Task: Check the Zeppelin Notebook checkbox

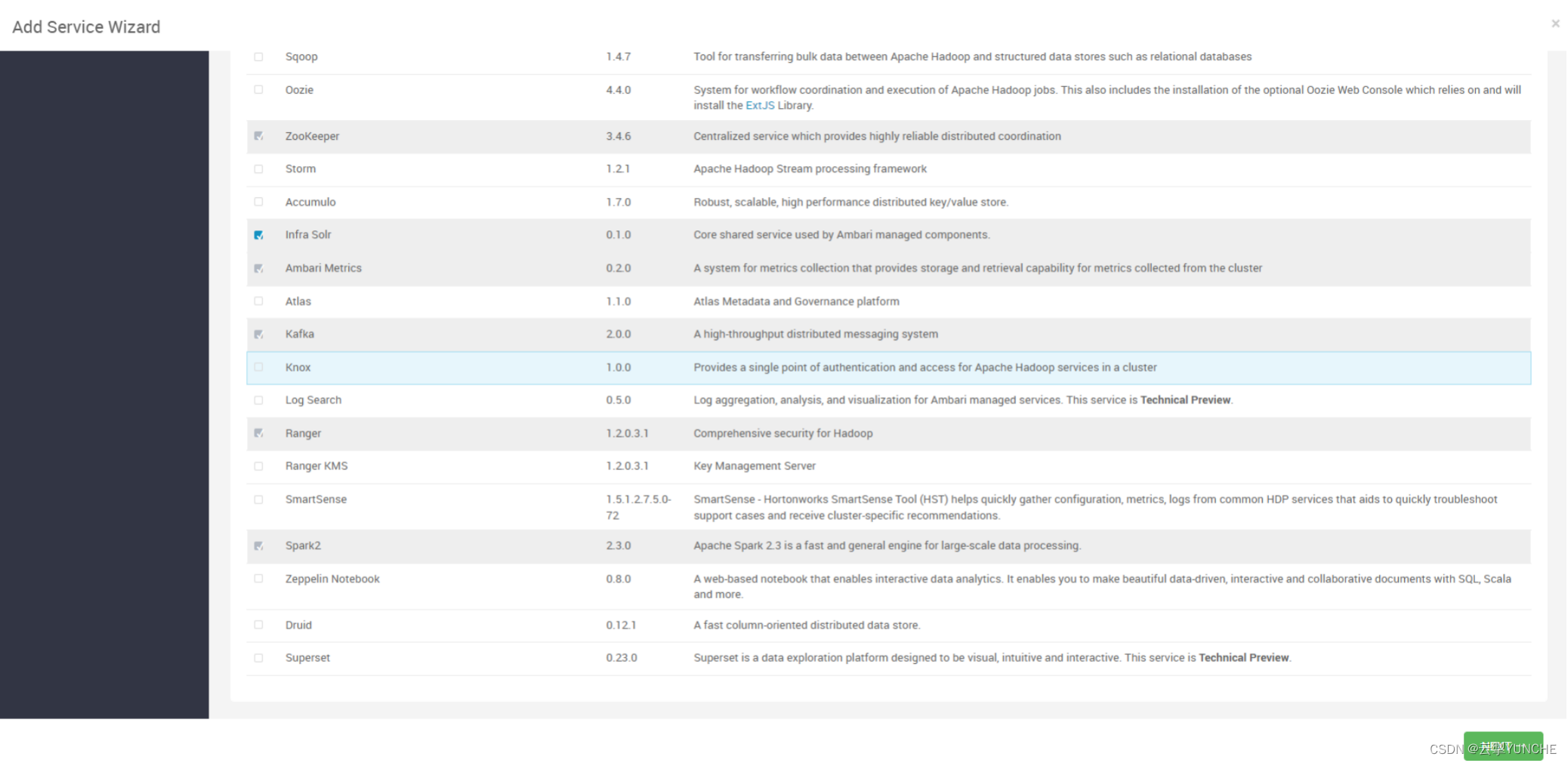Action: pyautogui.click(x=258, y=579)
